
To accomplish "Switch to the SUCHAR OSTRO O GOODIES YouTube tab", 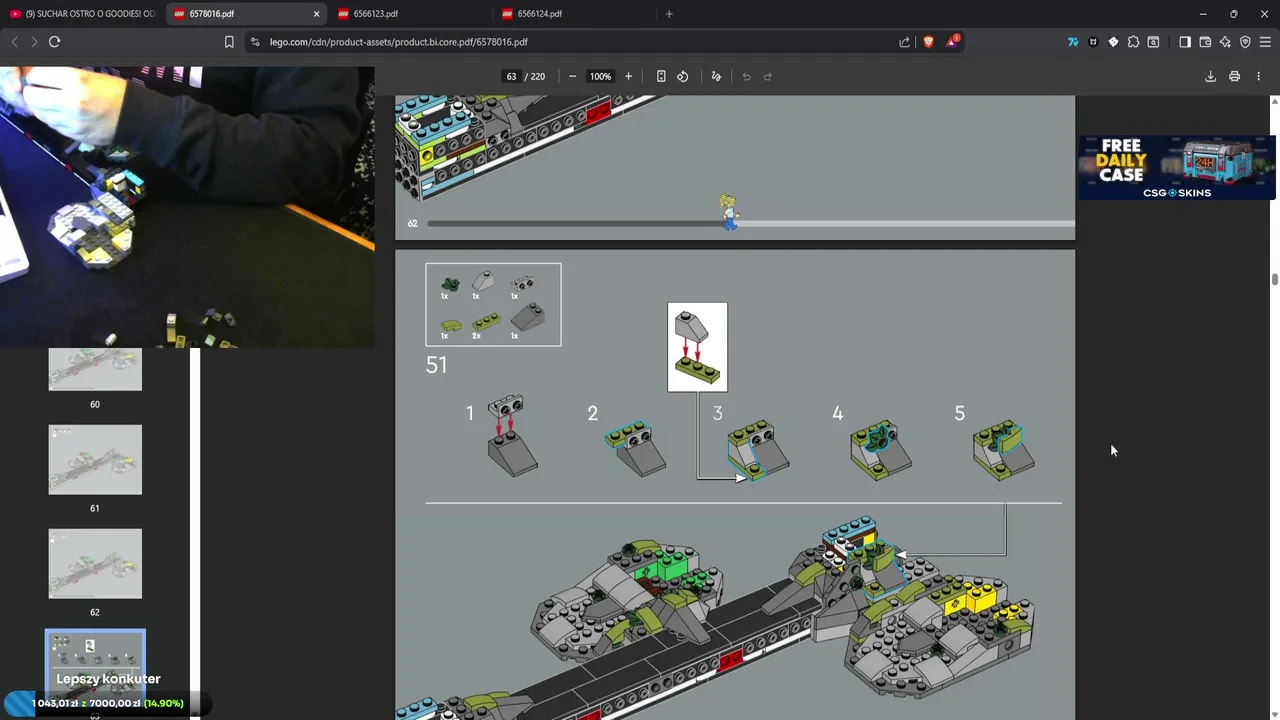I will pos(83,14).
